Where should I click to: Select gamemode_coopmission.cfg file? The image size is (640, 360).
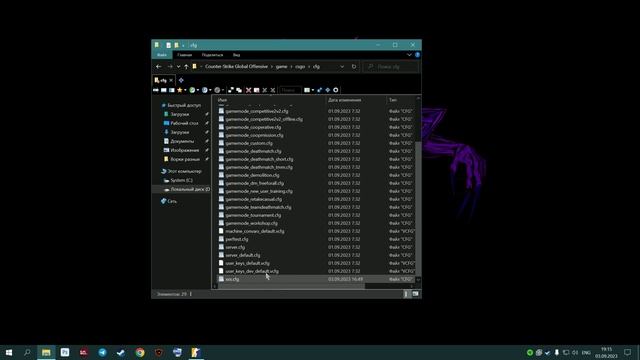[254, 135]
